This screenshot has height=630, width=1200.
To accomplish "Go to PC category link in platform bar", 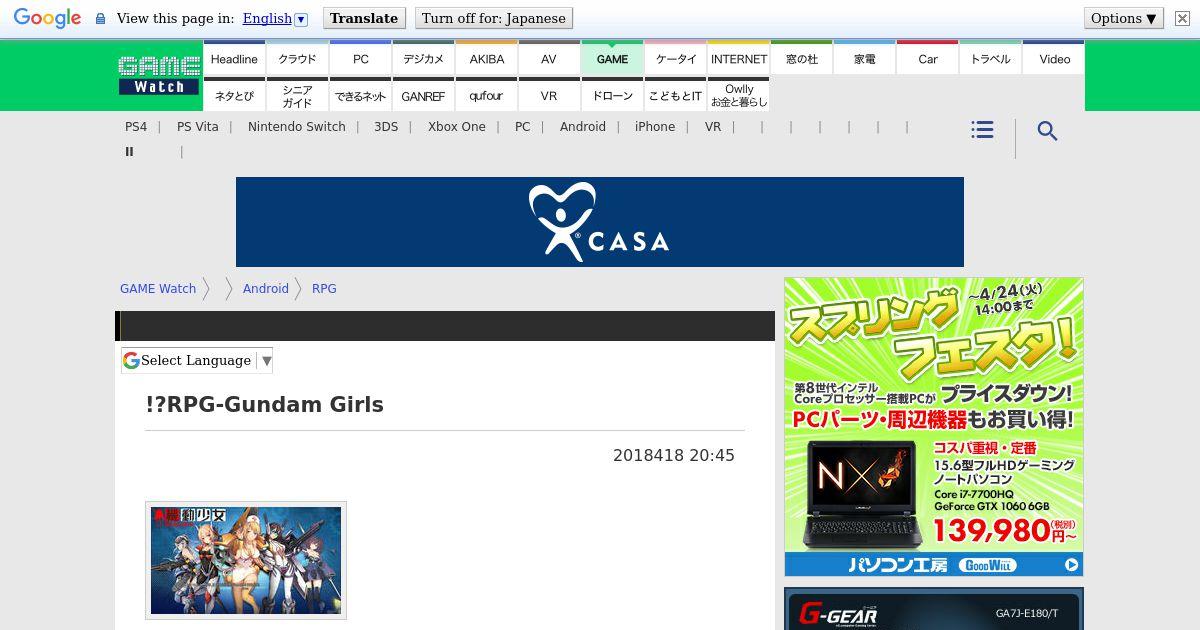I will point(523,127).
